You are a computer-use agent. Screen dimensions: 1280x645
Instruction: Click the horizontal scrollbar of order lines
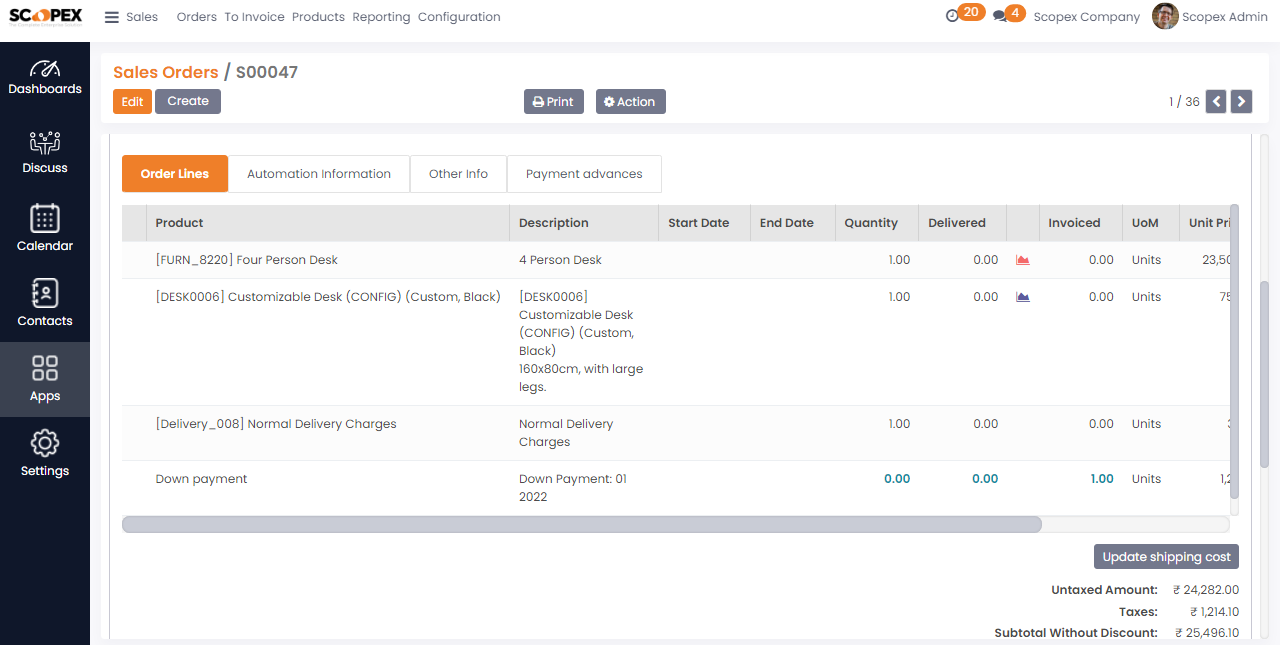pos(581,524)
